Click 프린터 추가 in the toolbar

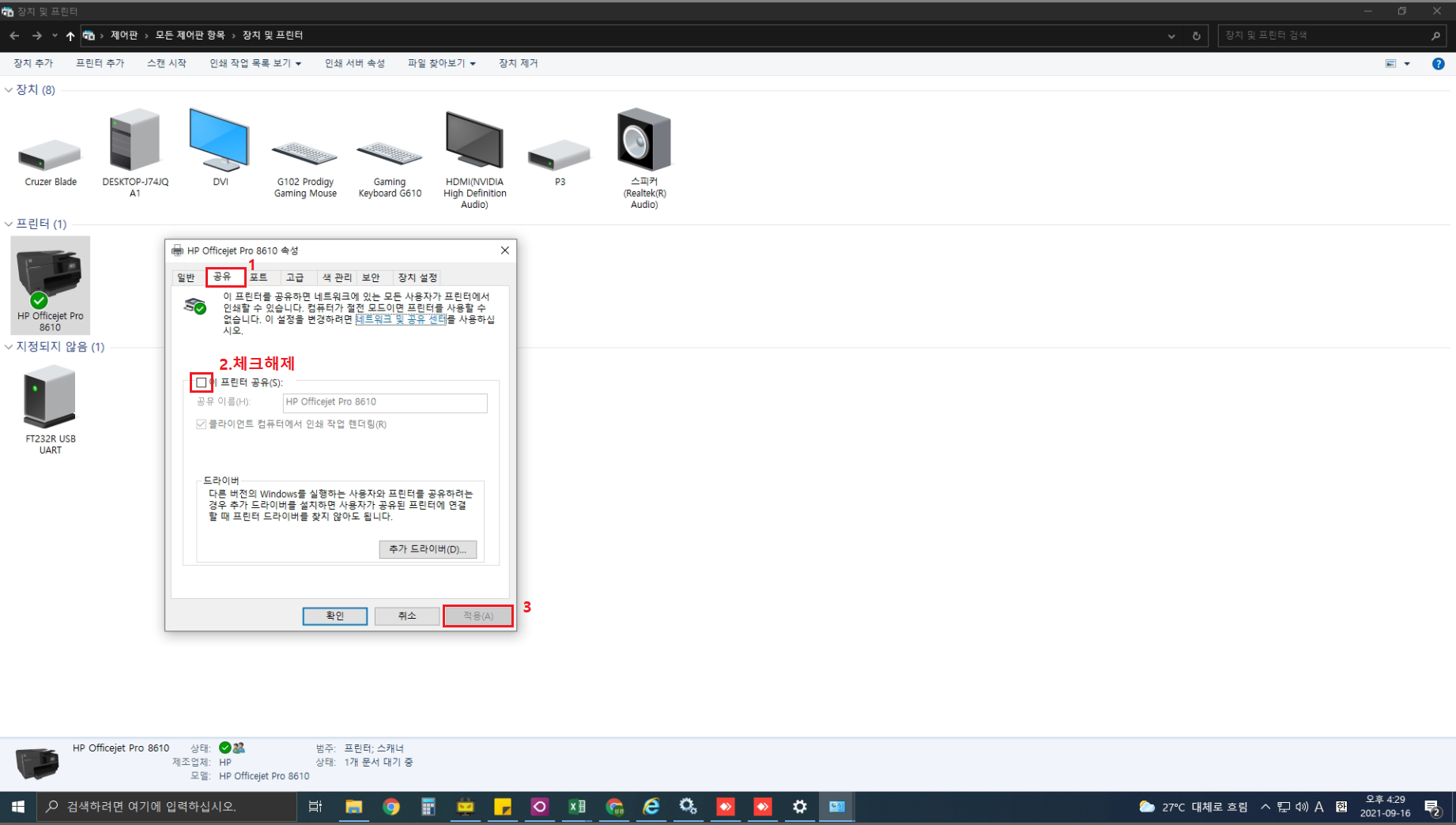100,63
